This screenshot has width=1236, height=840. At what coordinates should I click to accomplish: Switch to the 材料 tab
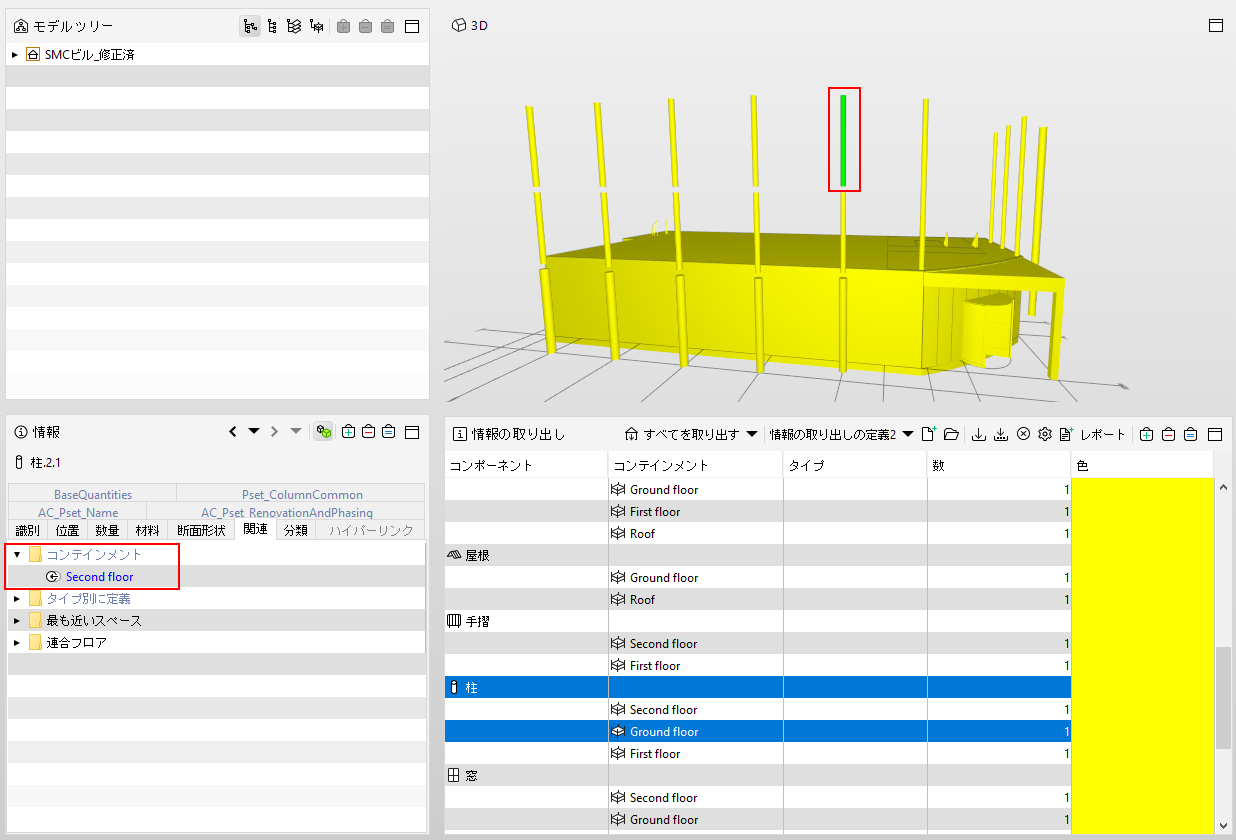[147, 530]
